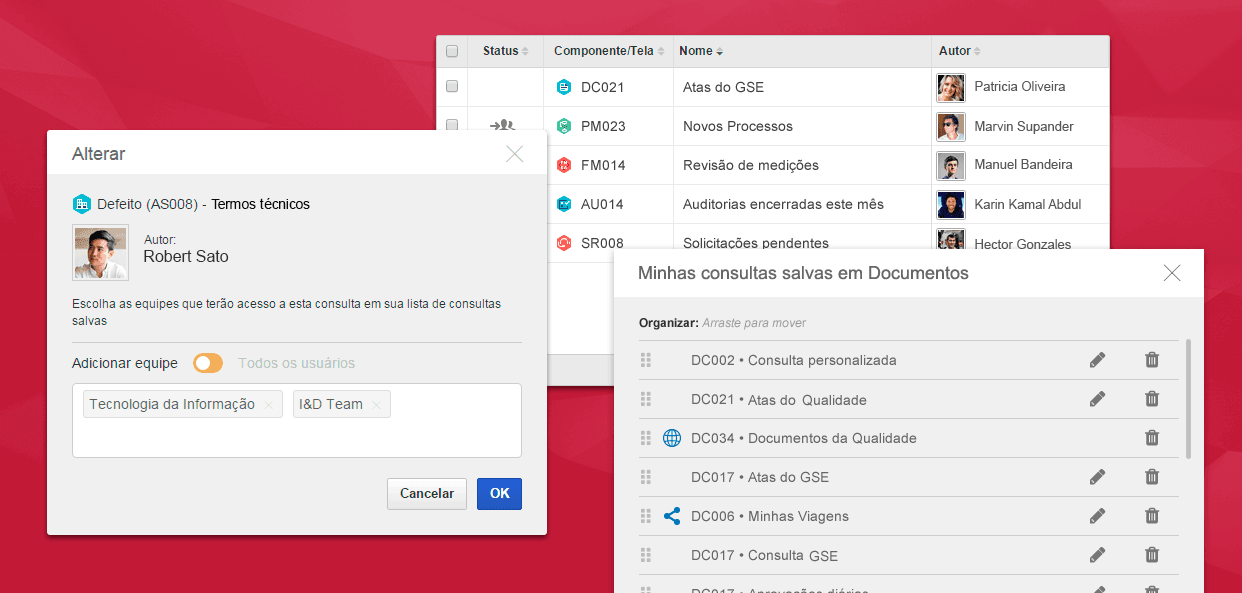Edit the DC017 Consulta GSE entry
The height and width of the screenshot is (593, 1242).
pos(1098,555)
